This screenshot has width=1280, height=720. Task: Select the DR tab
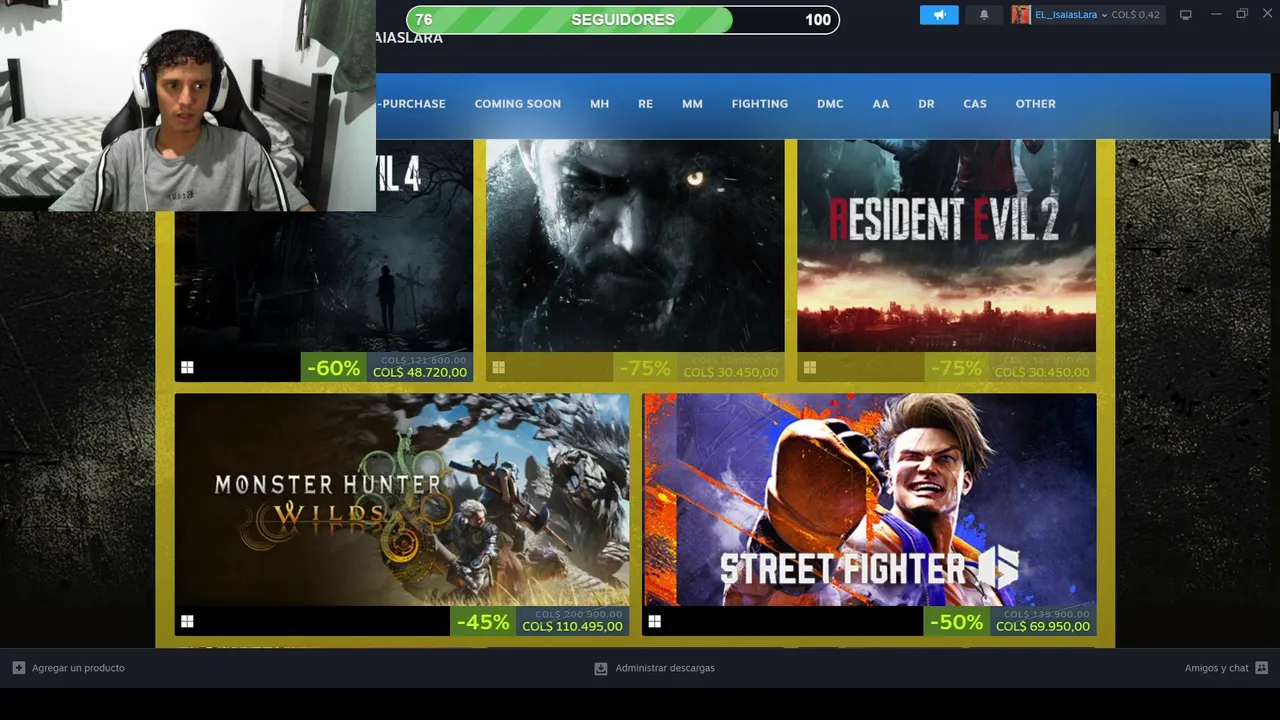tap(926, 104)
